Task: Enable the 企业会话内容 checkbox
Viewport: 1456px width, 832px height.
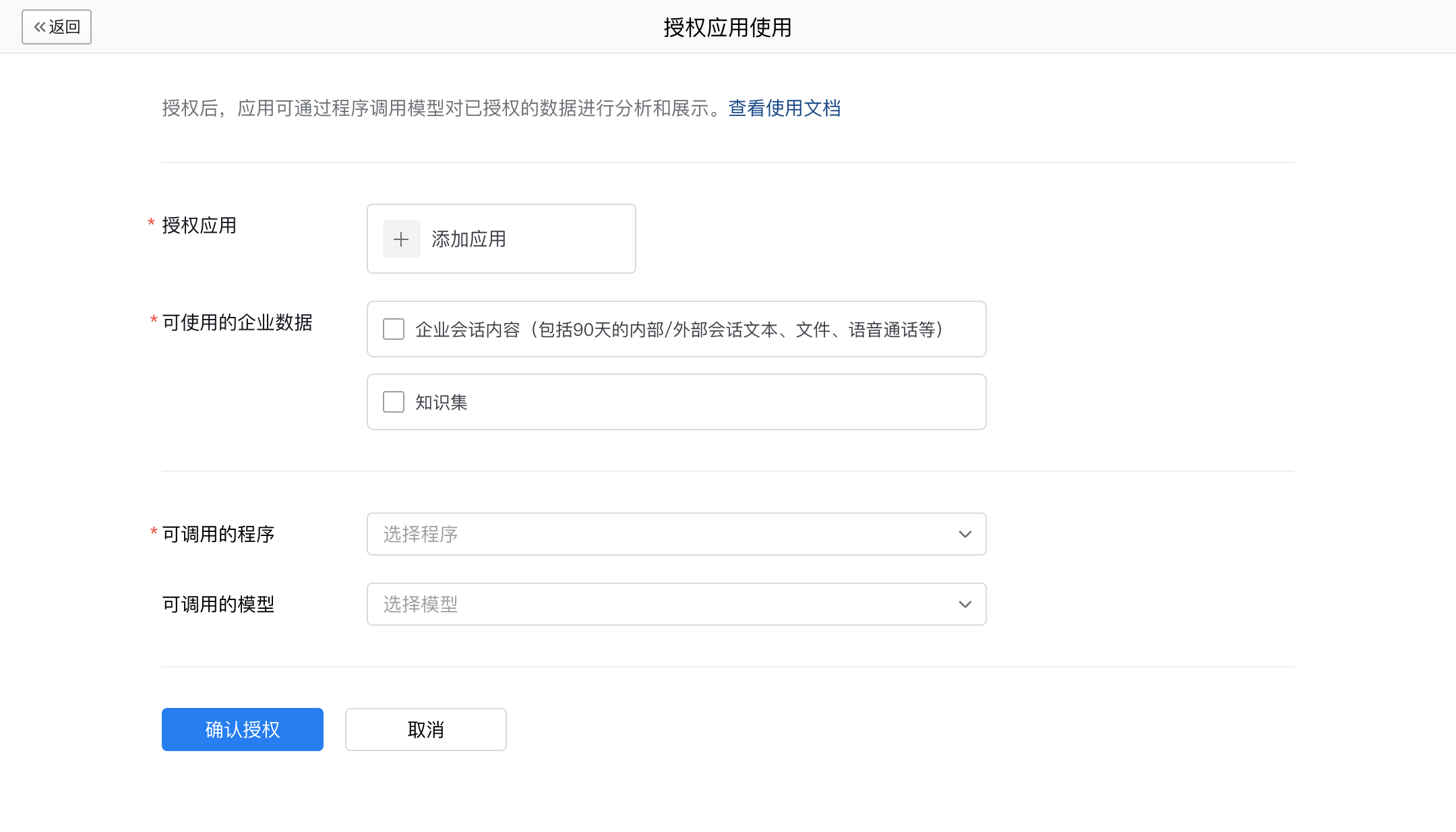Action: 394,329
